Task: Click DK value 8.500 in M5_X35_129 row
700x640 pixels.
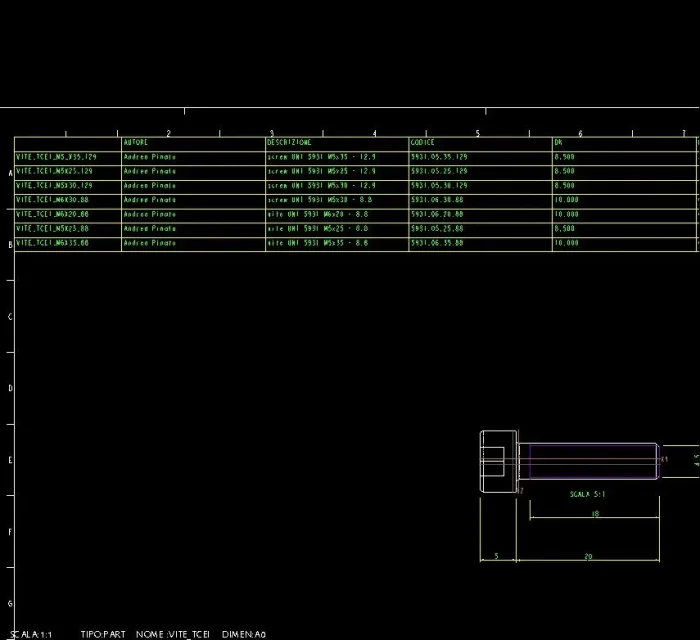Action: 564,157
